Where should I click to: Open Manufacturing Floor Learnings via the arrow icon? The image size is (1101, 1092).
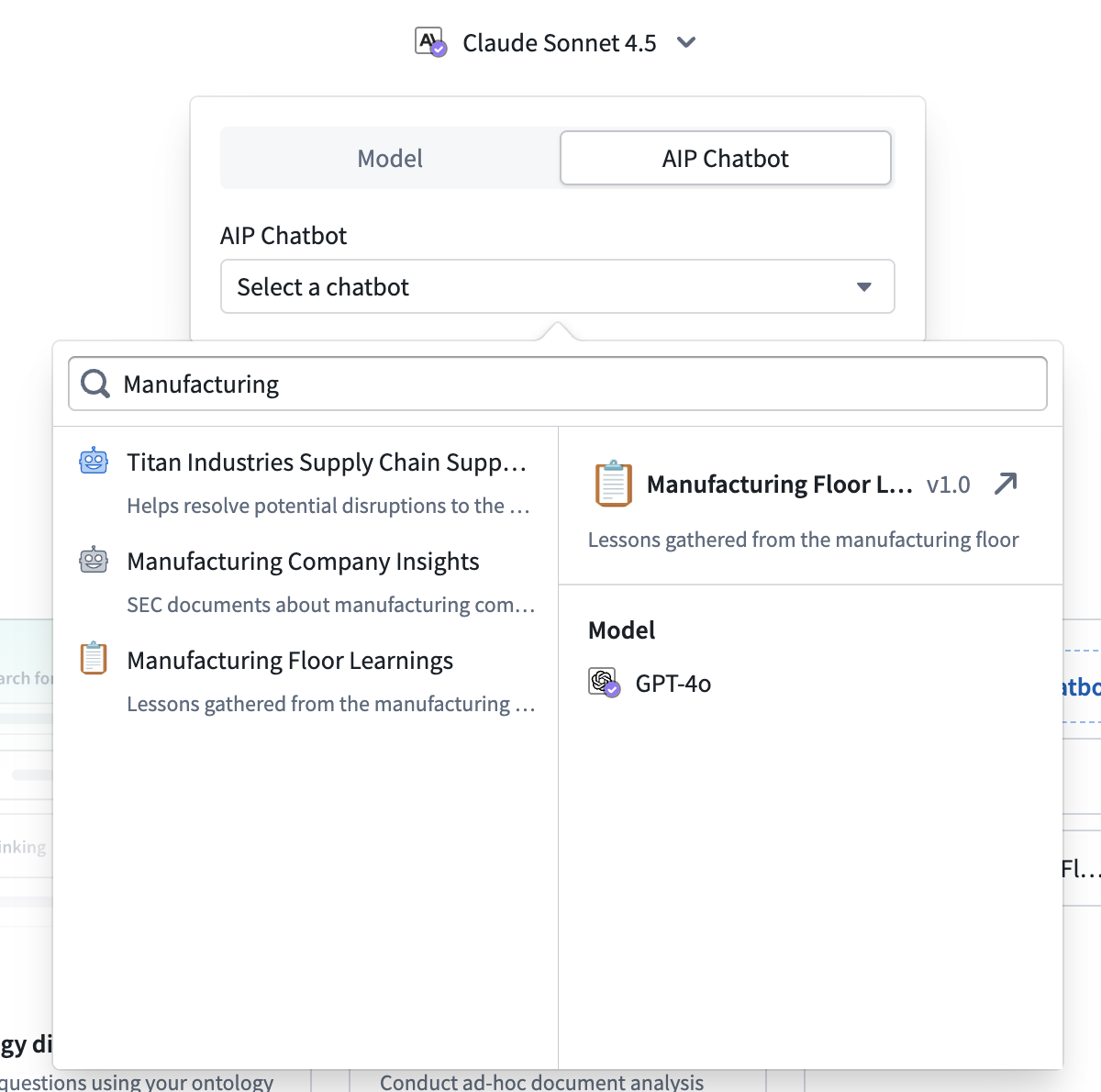pyautogui.click(x=1006, y=484)
